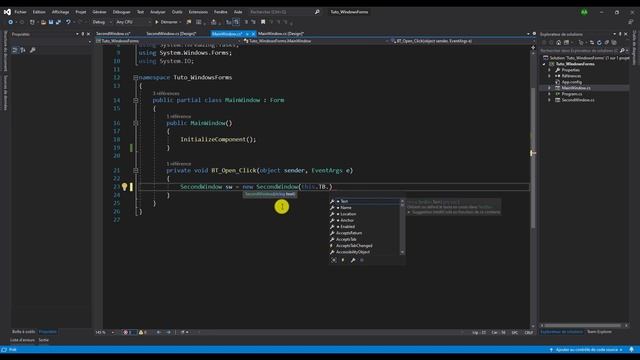Viewport: 640px width, 360px height.
Task: Select Program.cs in Solution Explorer
Action: click(x=571, y=94)
